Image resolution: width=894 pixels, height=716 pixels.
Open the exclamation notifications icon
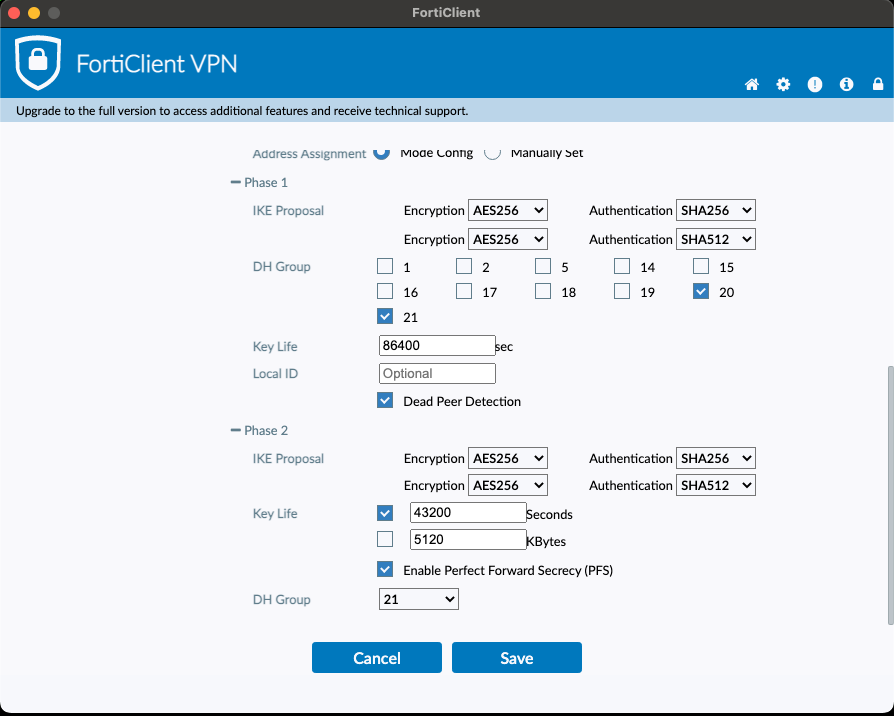815,84
